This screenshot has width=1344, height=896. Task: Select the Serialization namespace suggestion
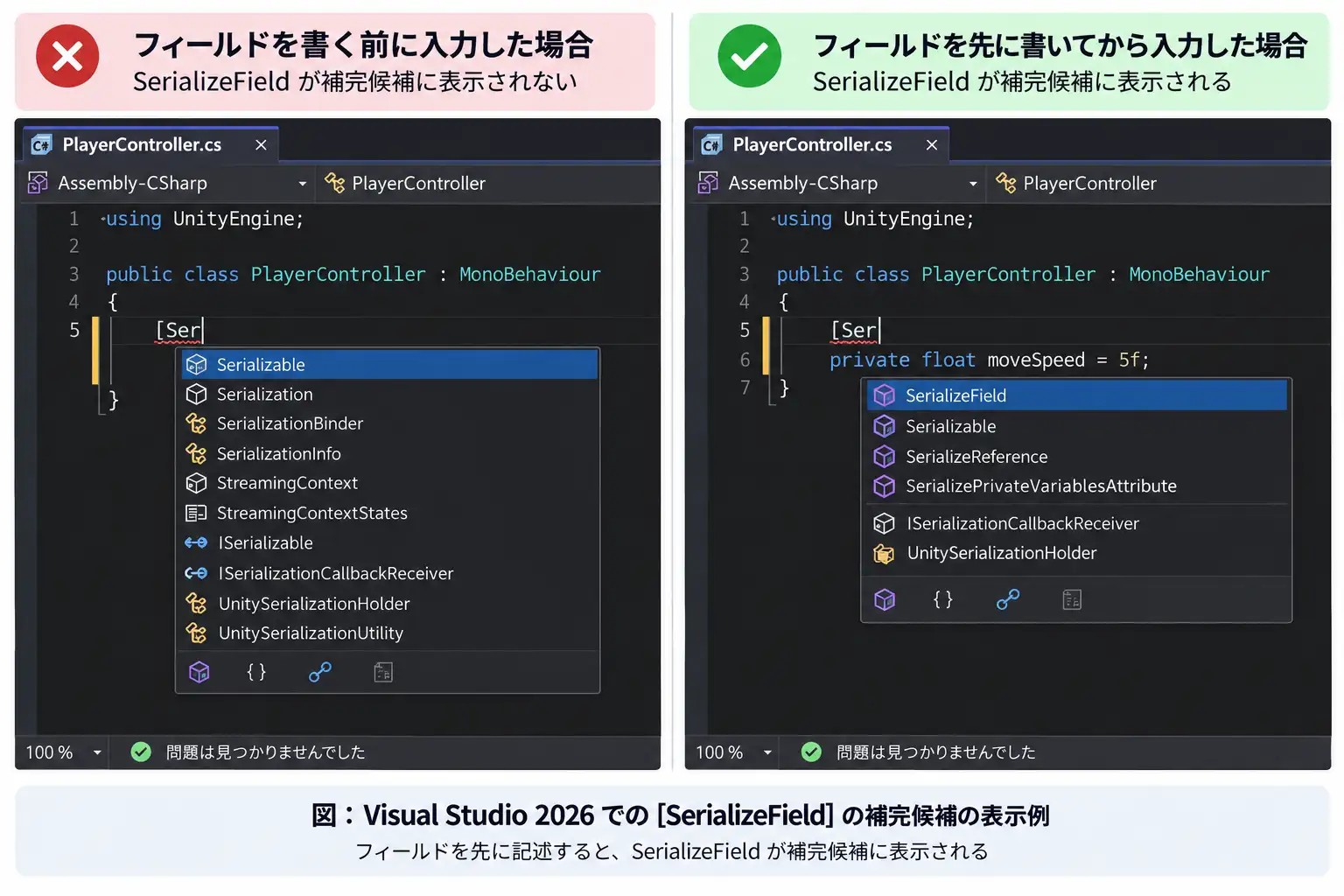388,395
